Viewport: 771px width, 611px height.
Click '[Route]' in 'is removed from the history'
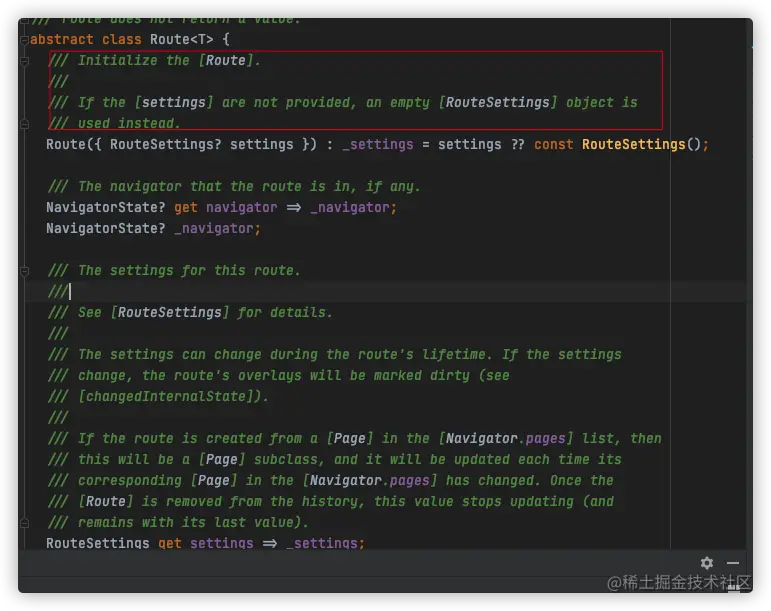click(106, 502)
